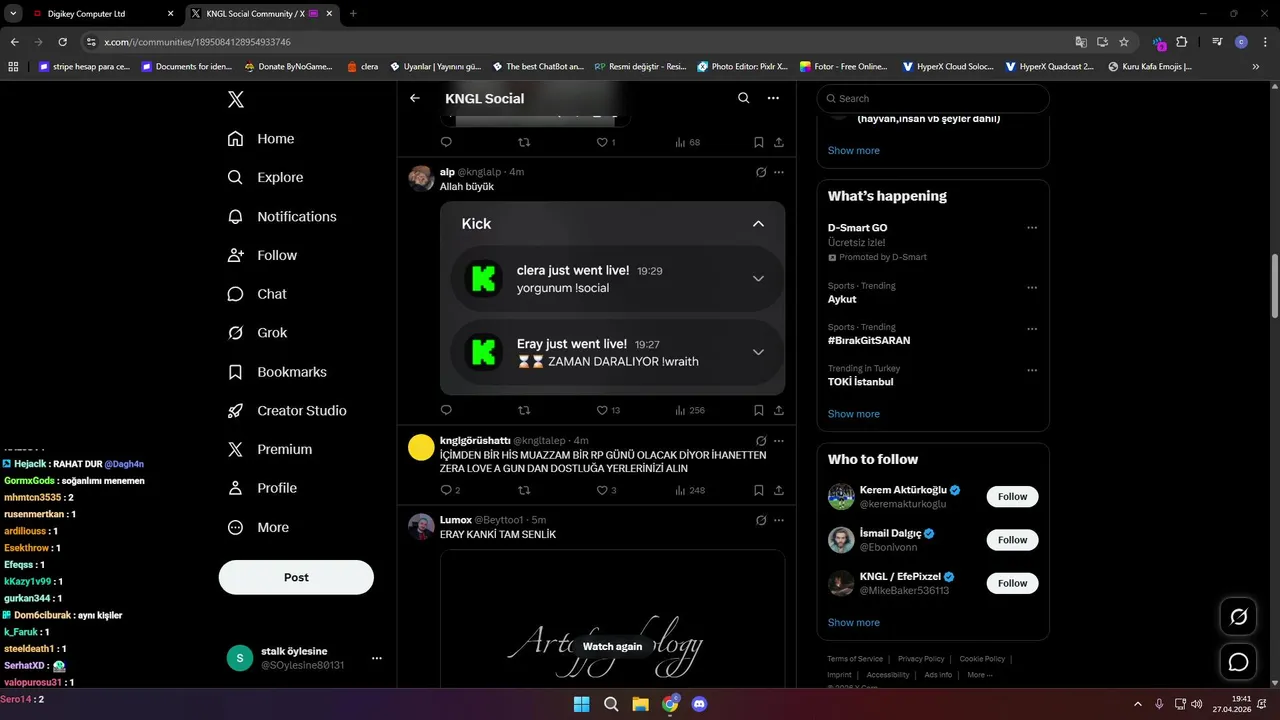Like top post with 1 like

[x=606, y=142]
